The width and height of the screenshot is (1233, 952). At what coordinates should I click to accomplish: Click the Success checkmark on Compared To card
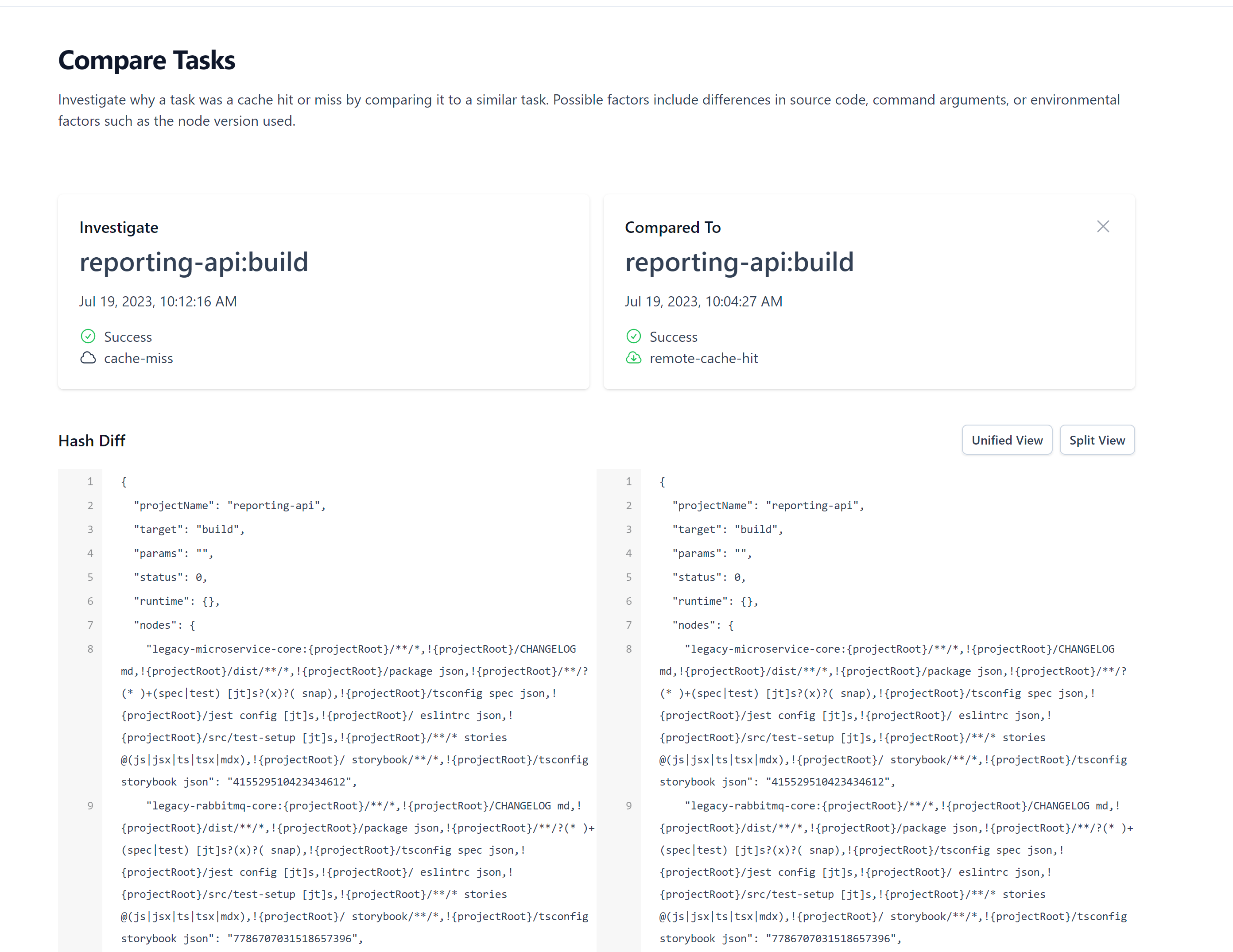tap(634, 336)
